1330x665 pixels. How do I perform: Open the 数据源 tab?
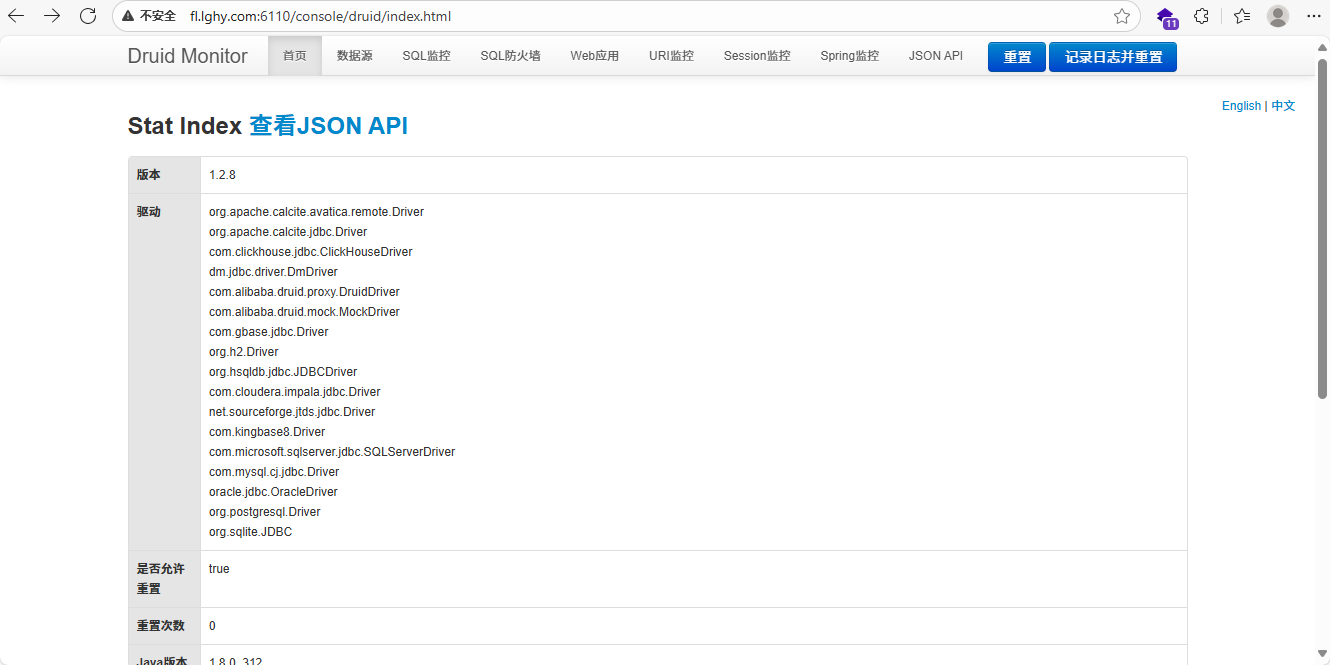point(355,56)
